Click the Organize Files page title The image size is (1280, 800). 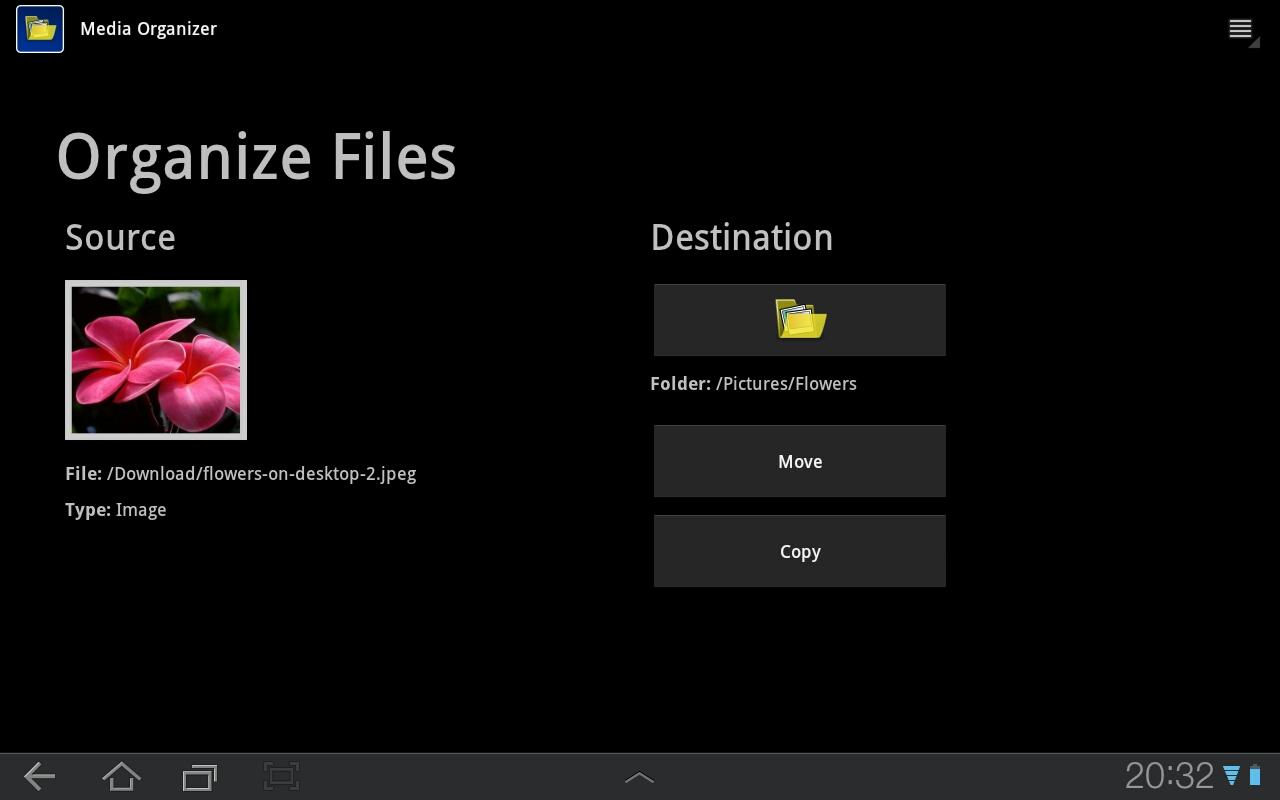click(256, 156)
